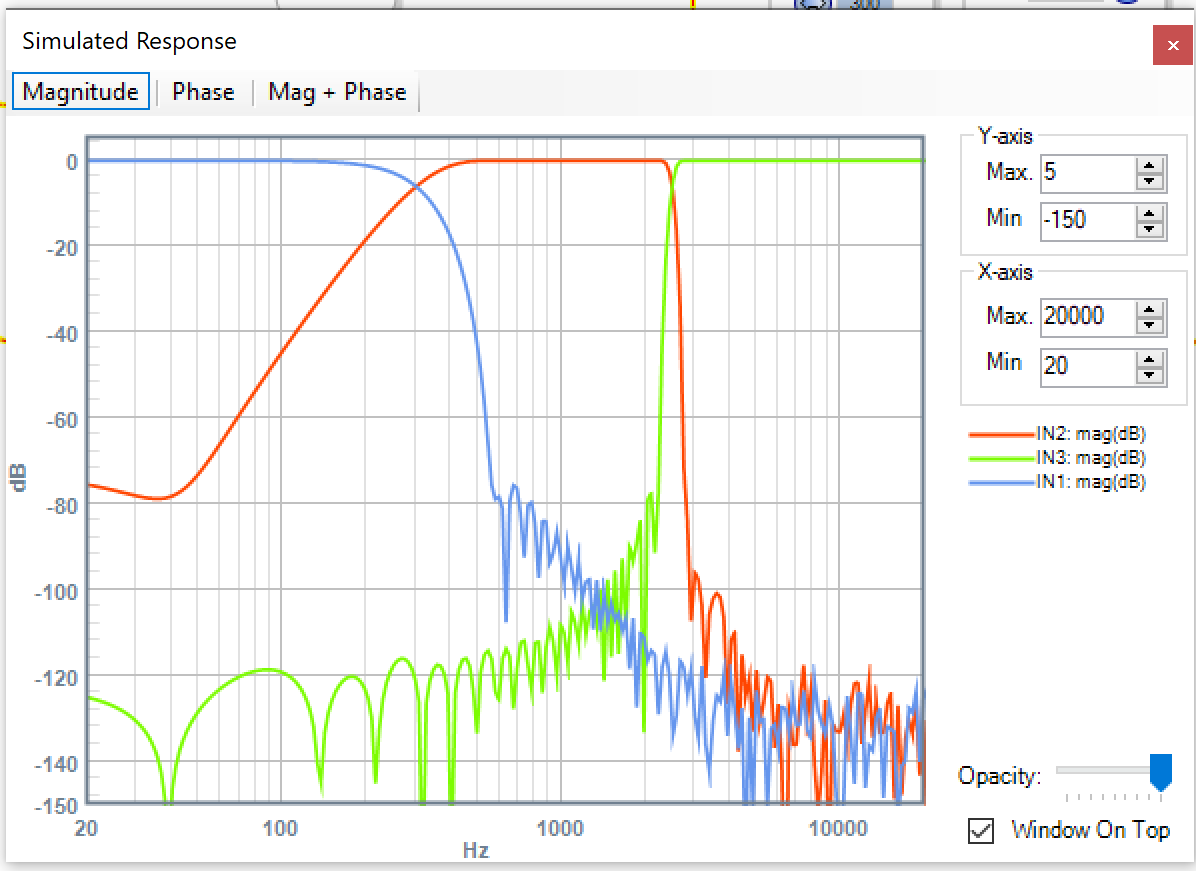This screenshot has height=871, width=1196.
Task: Click the red IN2 legend line
Action: click(x=1001, y=435)
